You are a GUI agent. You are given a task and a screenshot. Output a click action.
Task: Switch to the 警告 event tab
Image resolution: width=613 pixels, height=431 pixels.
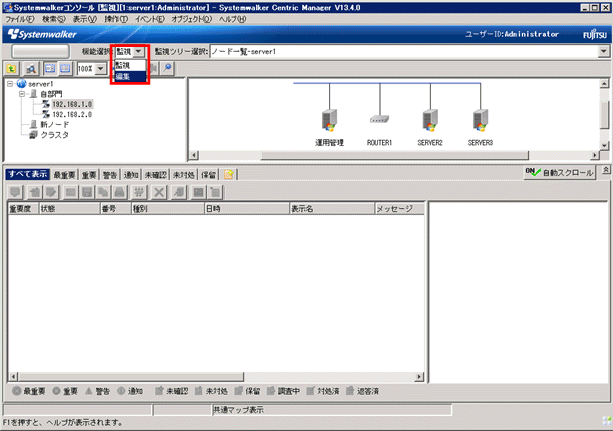pyautogui.click(x=110, y=175)
